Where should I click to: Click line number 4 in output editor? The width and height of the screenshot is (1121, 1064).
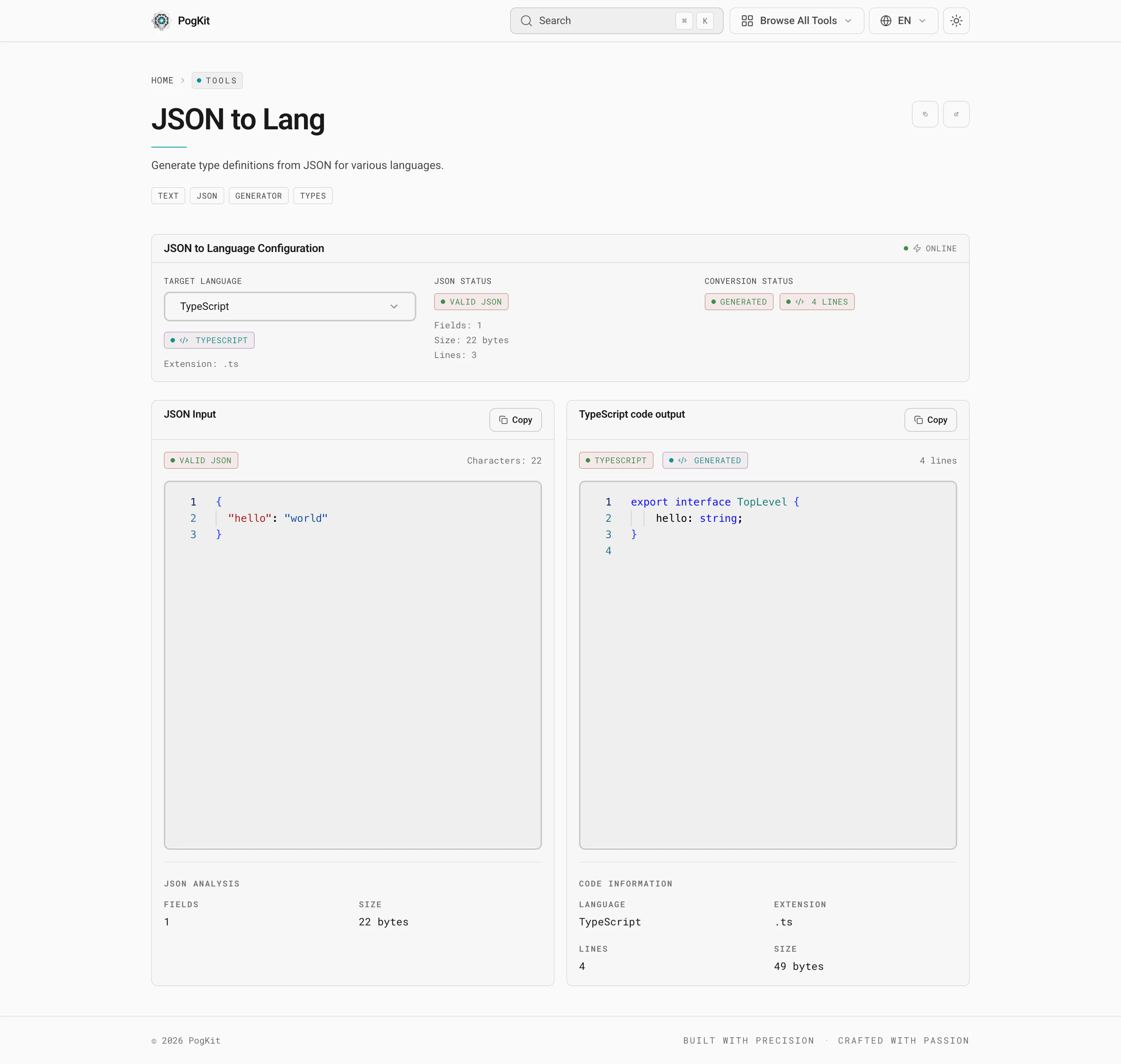point(608,551)
